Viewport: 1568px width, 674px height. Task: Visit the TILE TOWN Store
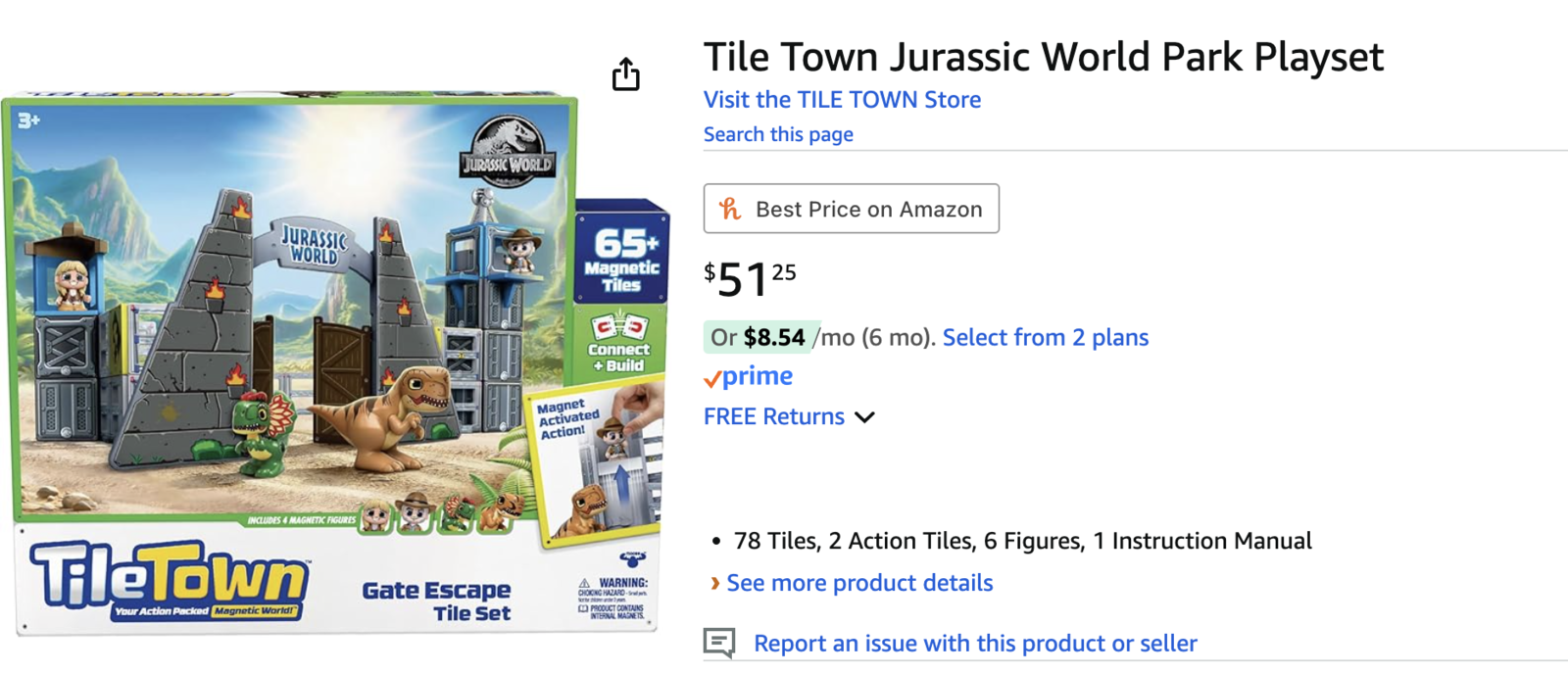tap(842, 100)
